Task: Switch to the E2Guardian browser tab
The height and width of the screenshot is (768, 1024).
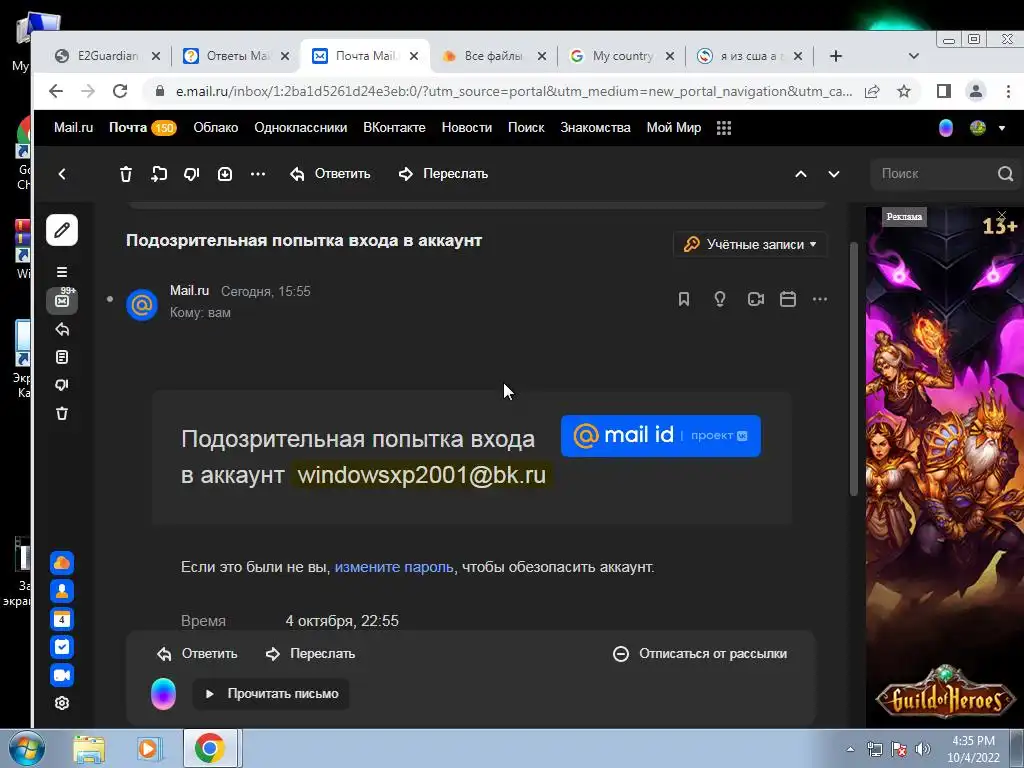Action: click(x=104, y=56)
